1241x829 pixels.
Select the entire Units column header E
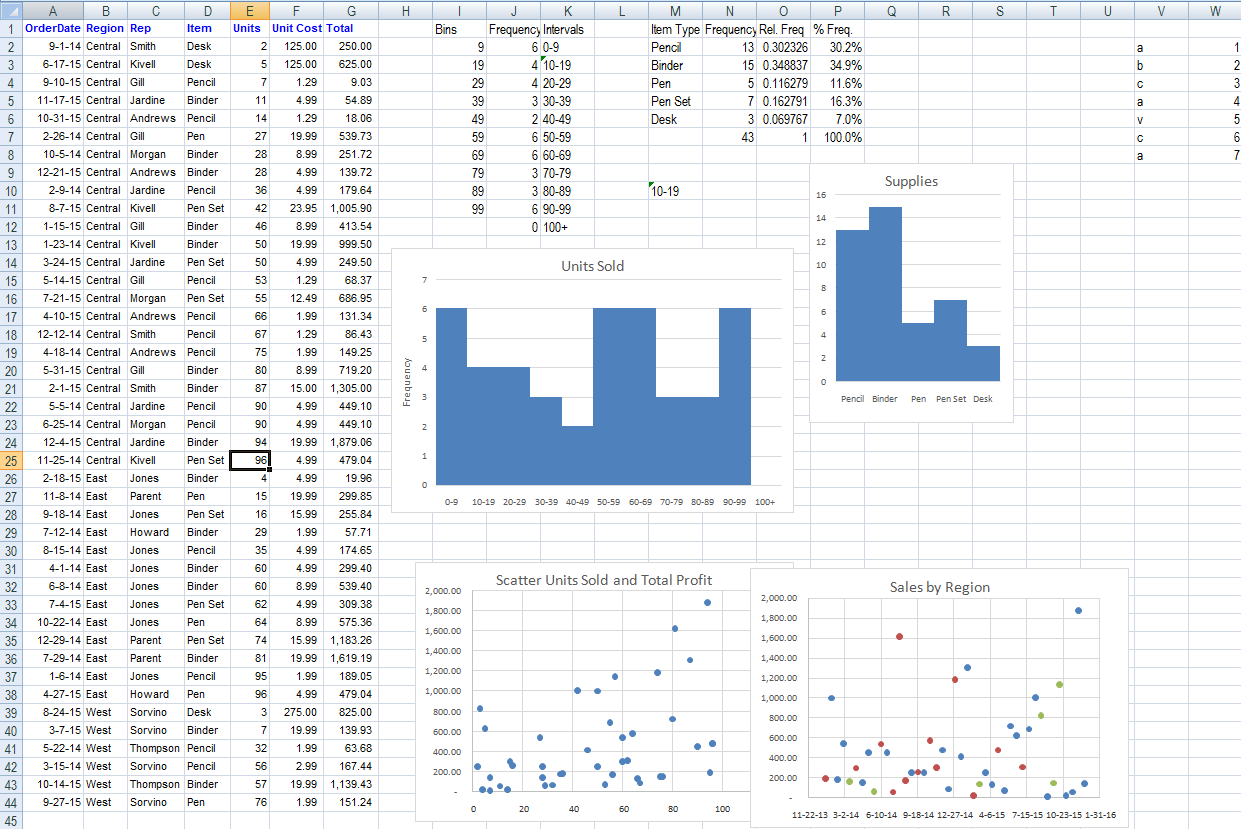[247, 10]
